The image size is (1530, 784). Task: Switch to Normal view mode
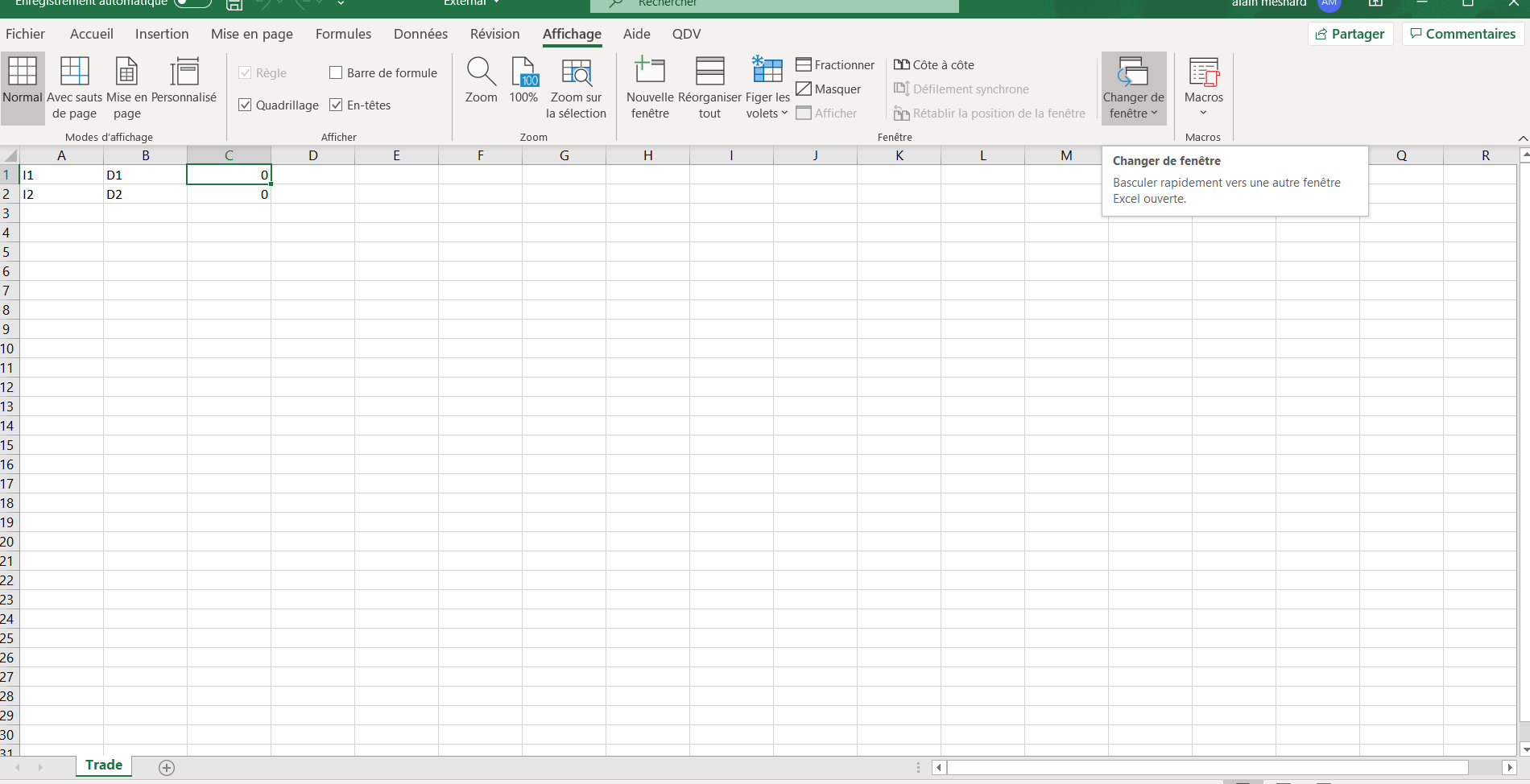(x=23, y=88)
